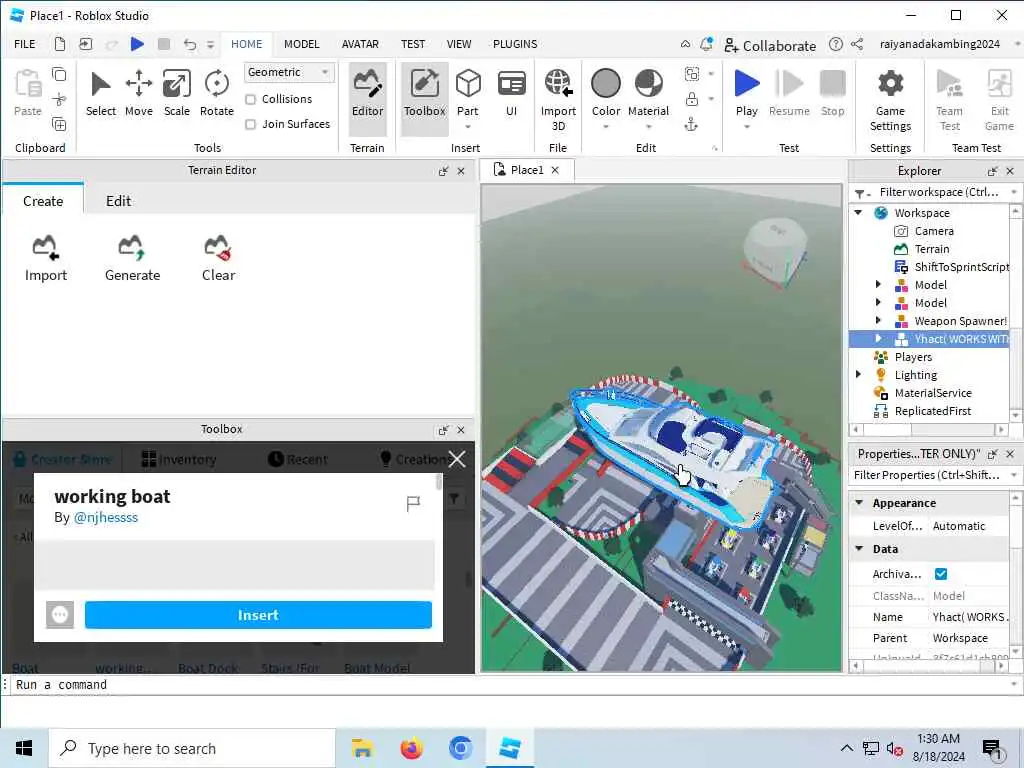1024x768 pixels.
Task: Click the Anchor tool icon
Action: [x=691, y=125]
